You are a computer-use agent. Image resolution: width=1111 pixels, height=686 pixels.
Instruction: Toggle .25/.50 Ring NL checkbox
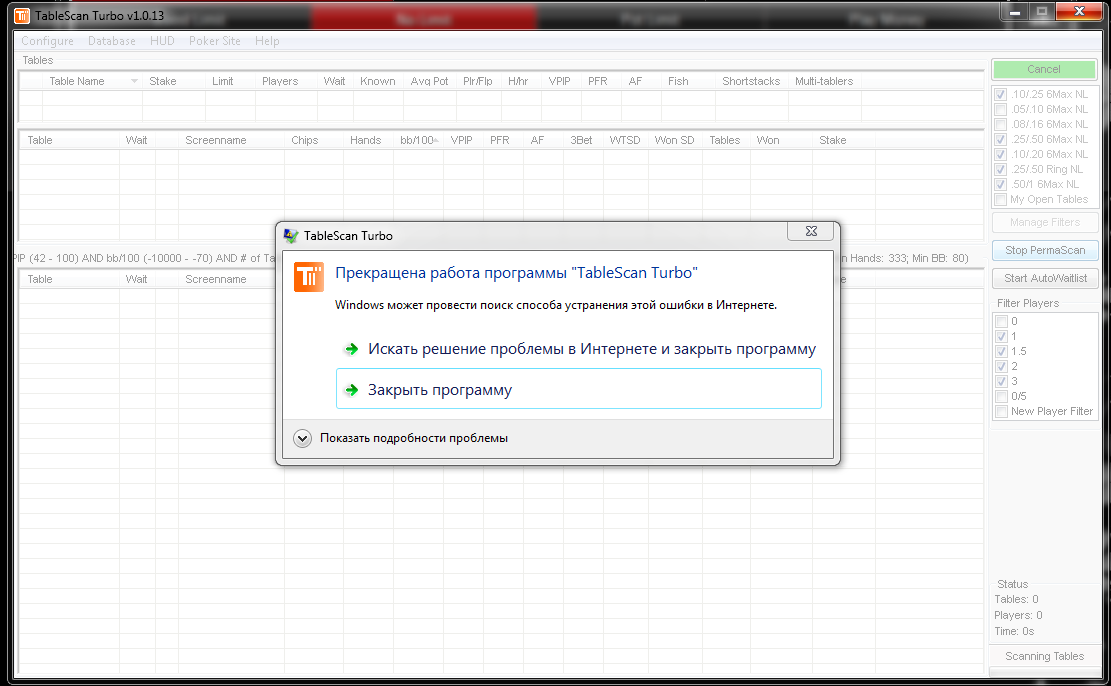(1000, 169)
